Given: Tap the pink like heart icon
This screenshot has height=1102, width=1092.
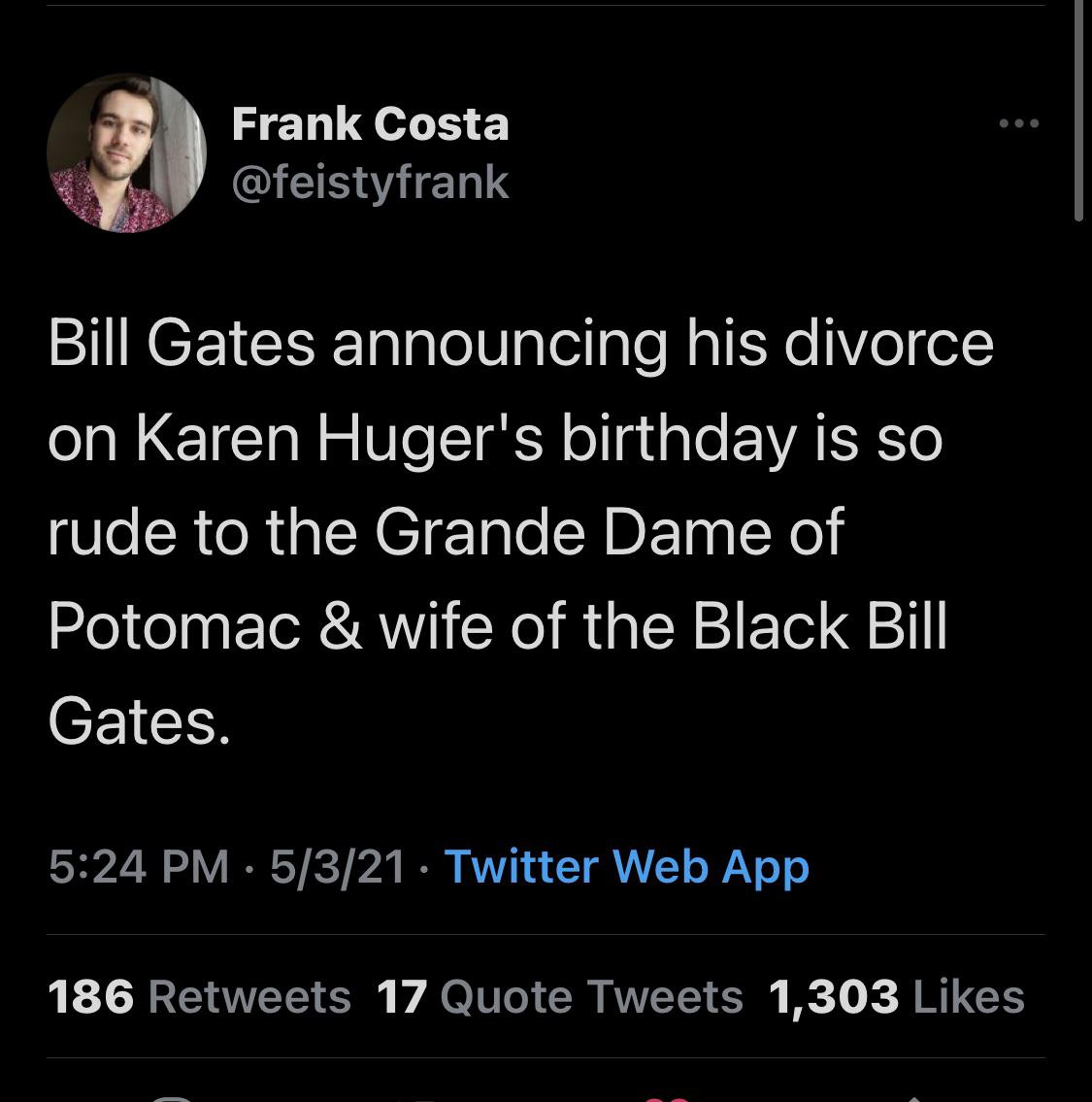Looking at the screenshot, I should [666, 1097].
